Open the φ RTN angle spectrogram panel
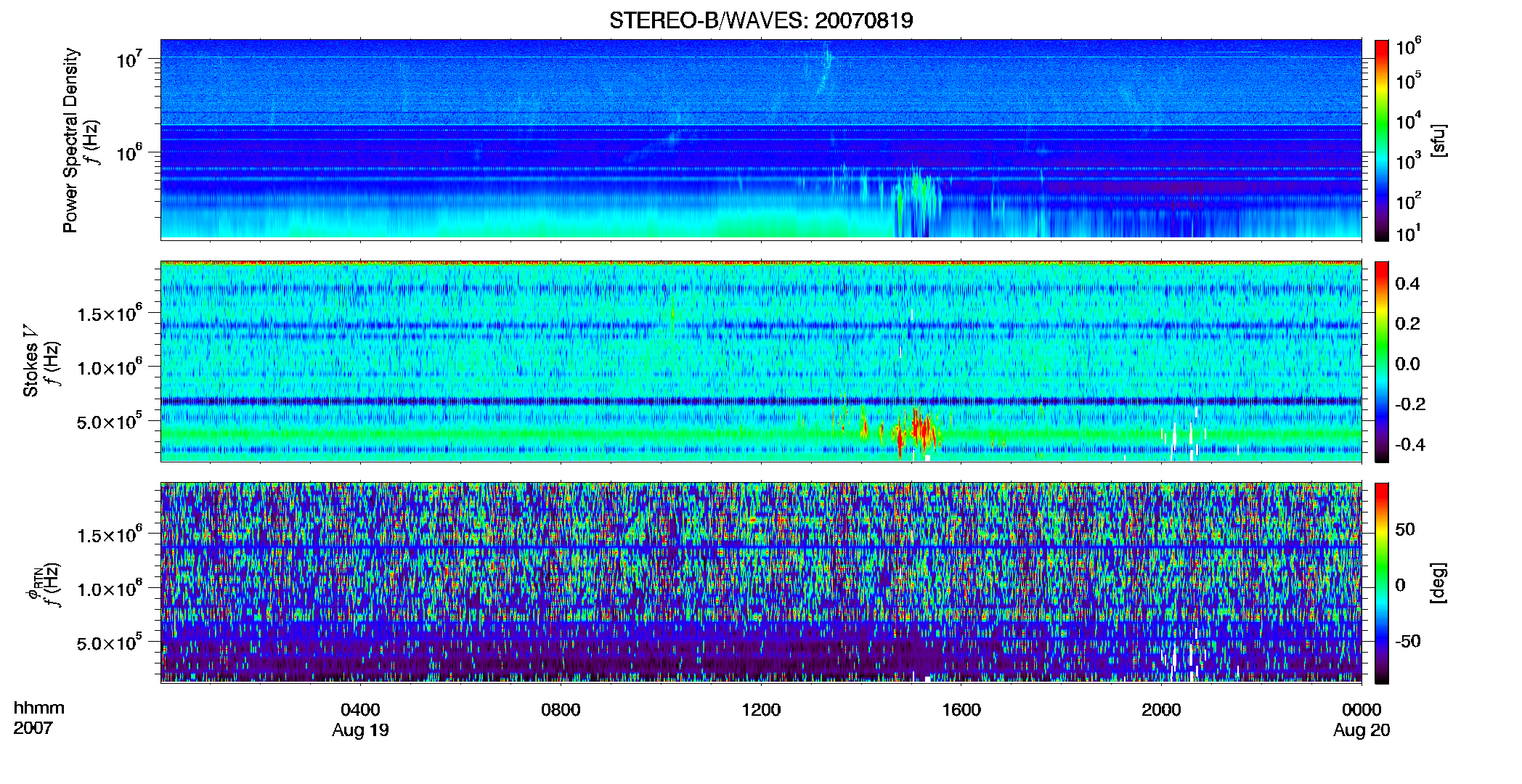This screenshot has width=1522, height=784. (761, 583)
